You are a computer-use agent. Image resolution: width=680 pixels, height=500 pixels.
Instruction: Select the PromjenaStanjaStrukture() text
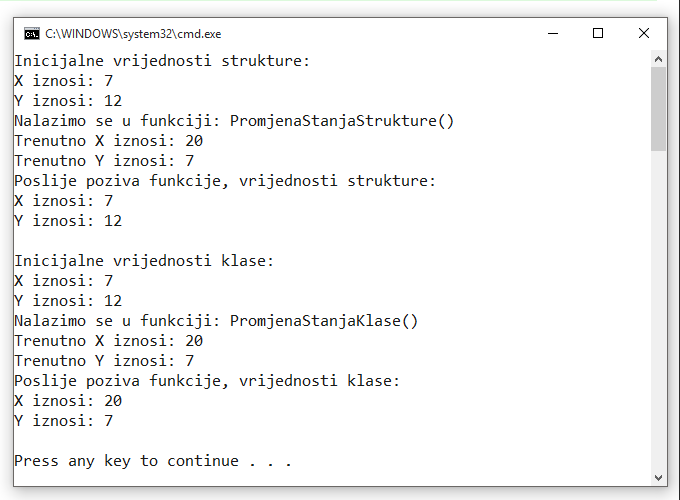(342, 121)
